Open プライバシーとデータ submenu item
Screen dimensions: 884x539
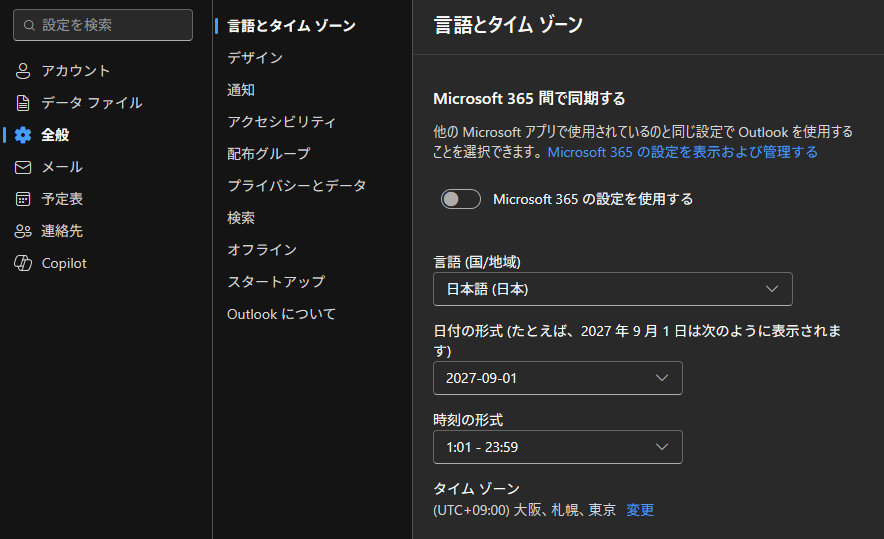[297, 185]
